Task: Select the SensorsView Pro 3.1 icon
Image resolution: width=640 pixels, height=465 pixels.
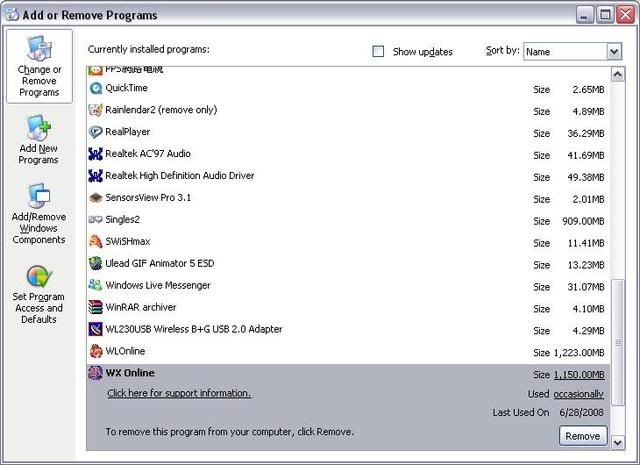Action: 96,198
